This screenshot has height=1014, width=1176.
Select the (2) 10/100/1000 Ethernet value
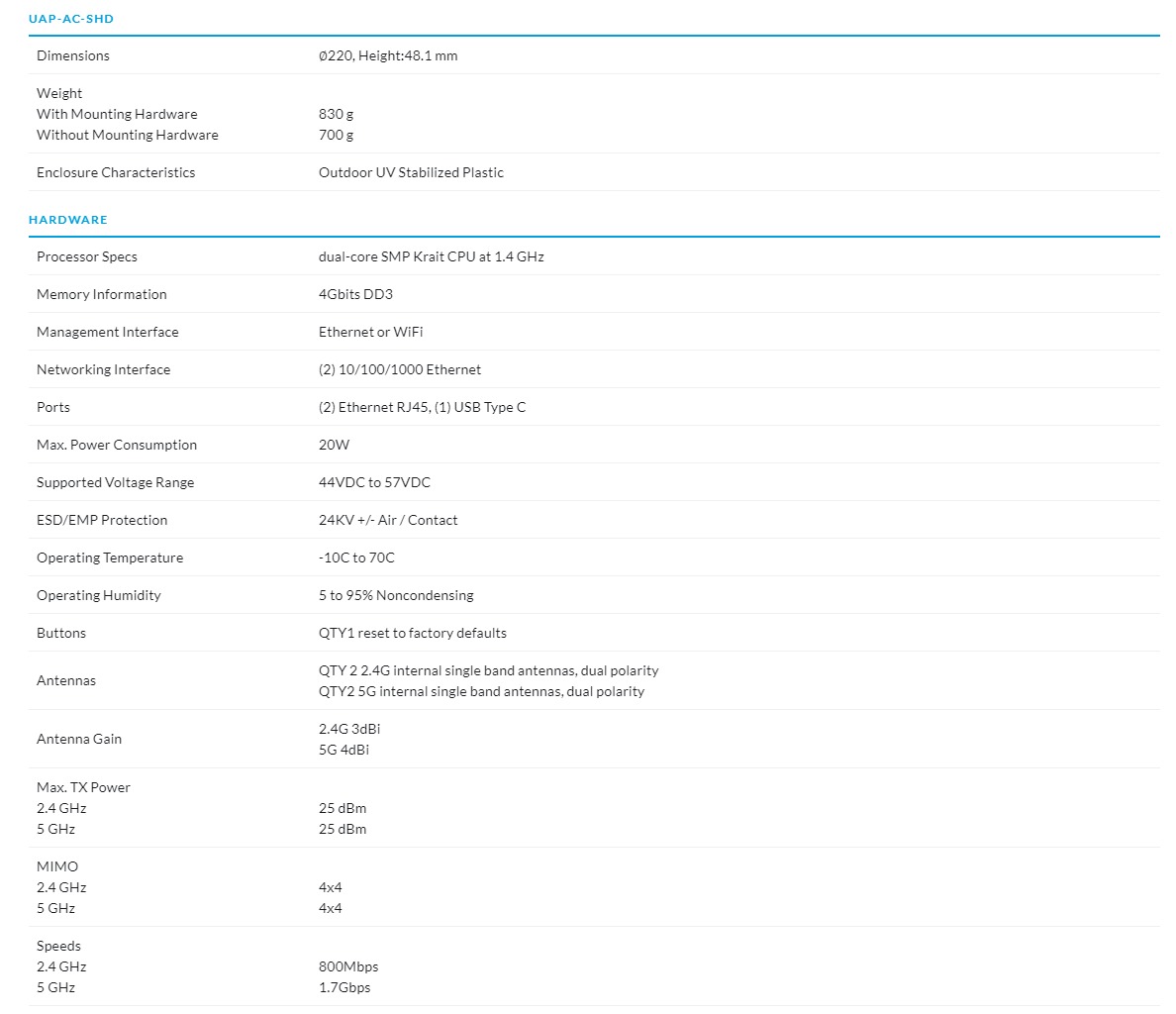pyautogui.click(x=400, y=369)
